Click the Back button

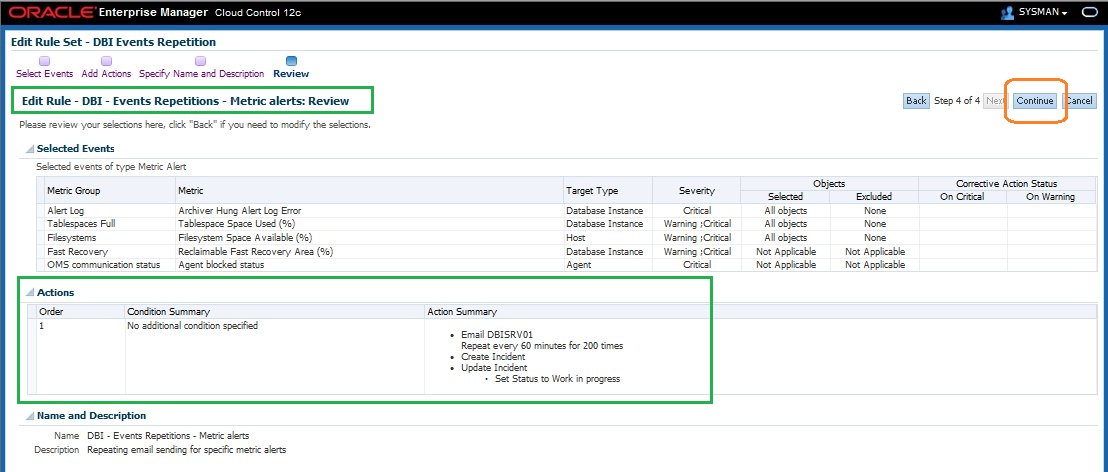[x=917, y=101]
